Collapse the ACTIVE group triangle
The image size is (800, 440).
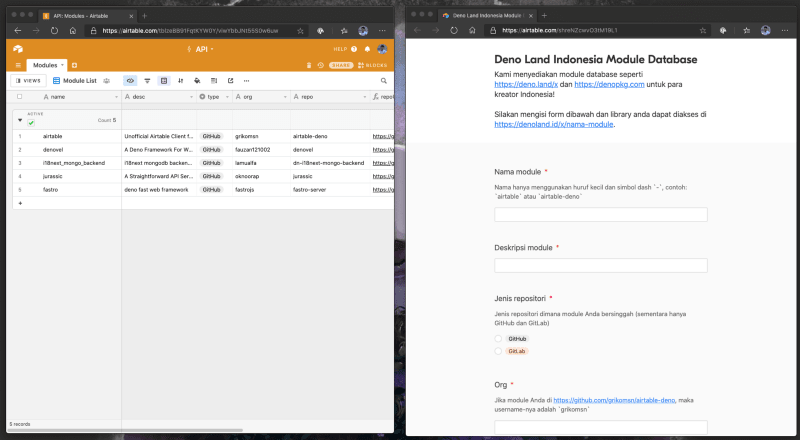click(20, 120)
